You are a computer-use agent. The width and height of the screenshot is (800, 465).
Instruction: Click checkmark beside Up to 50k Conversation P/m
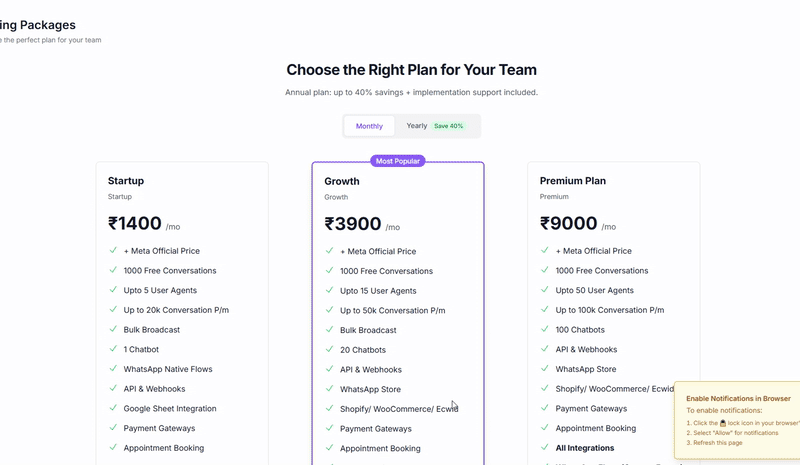329,310
